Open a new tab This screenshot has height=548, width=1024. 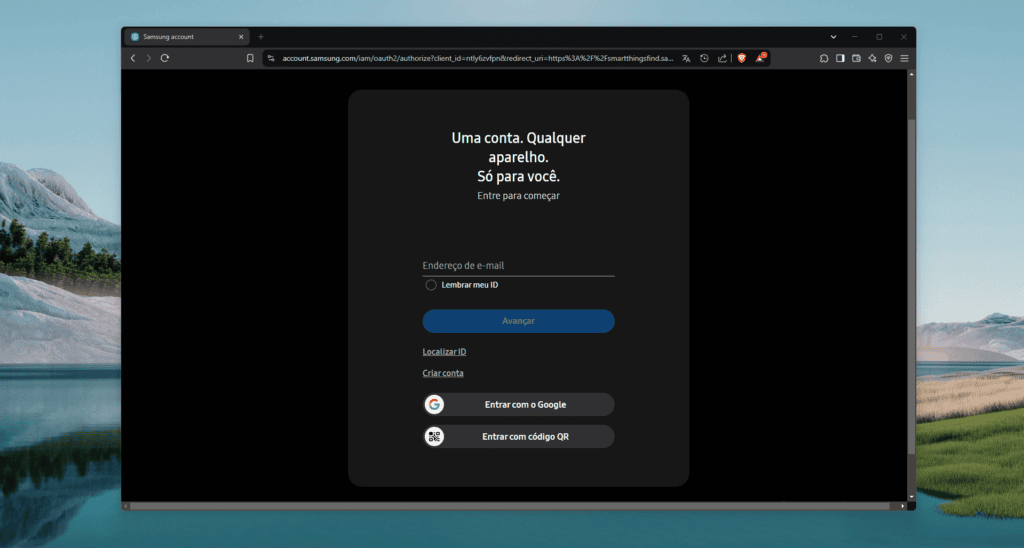coord(261,37)
